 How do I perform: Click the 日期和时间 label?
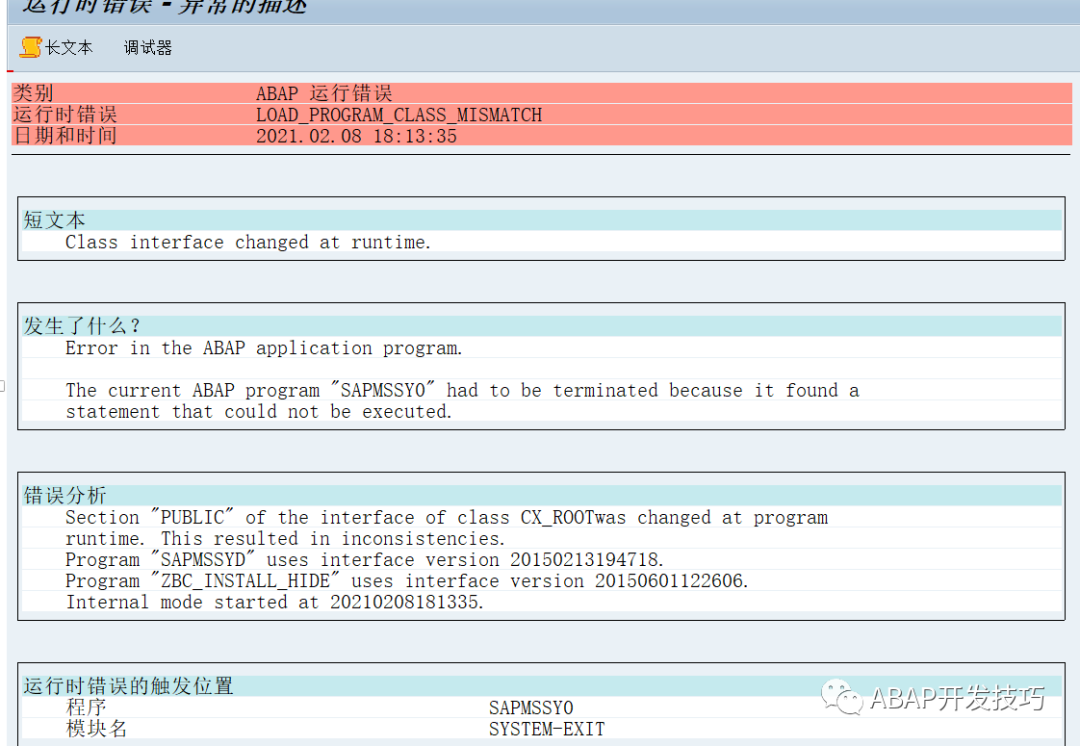coord(65,136)
